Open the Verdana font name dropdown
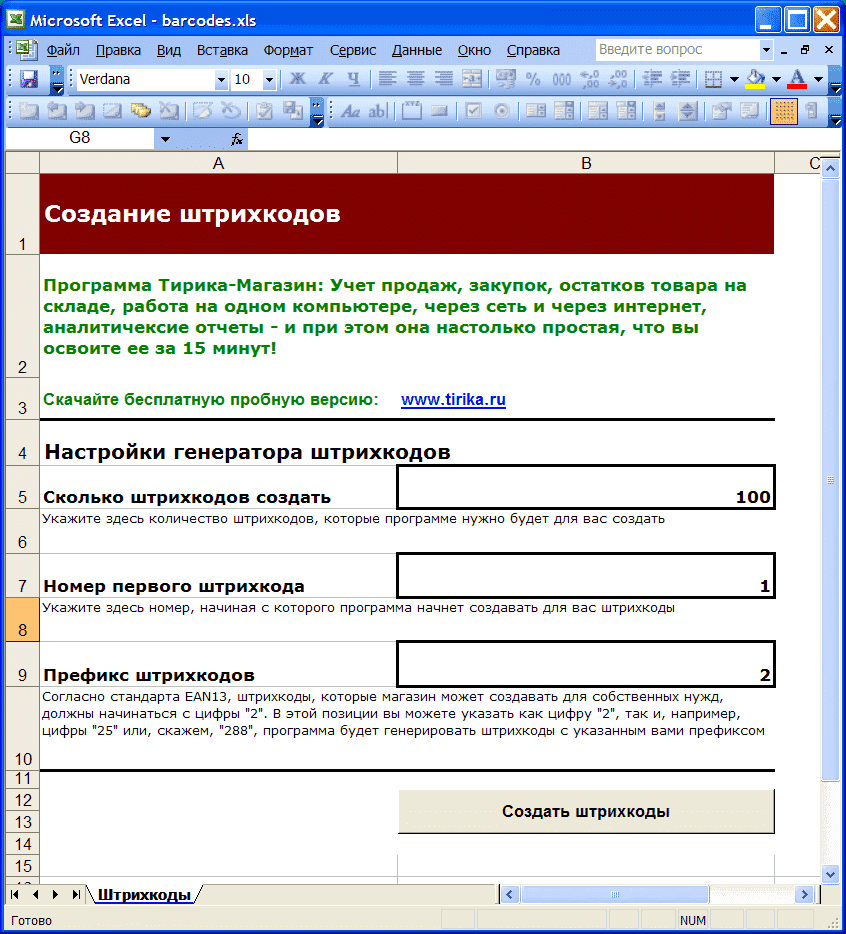Screen dimensions: 846x934 pyautogui.click(x=221, y=80)
